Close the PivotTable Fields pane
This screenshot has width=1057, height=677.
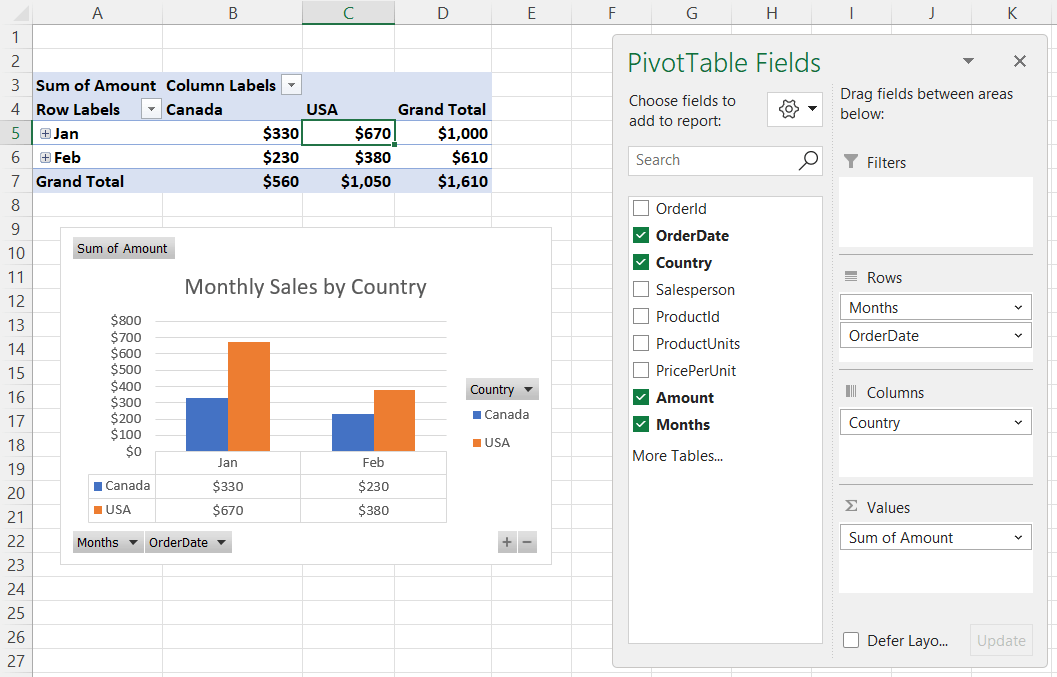[1019, 61]
